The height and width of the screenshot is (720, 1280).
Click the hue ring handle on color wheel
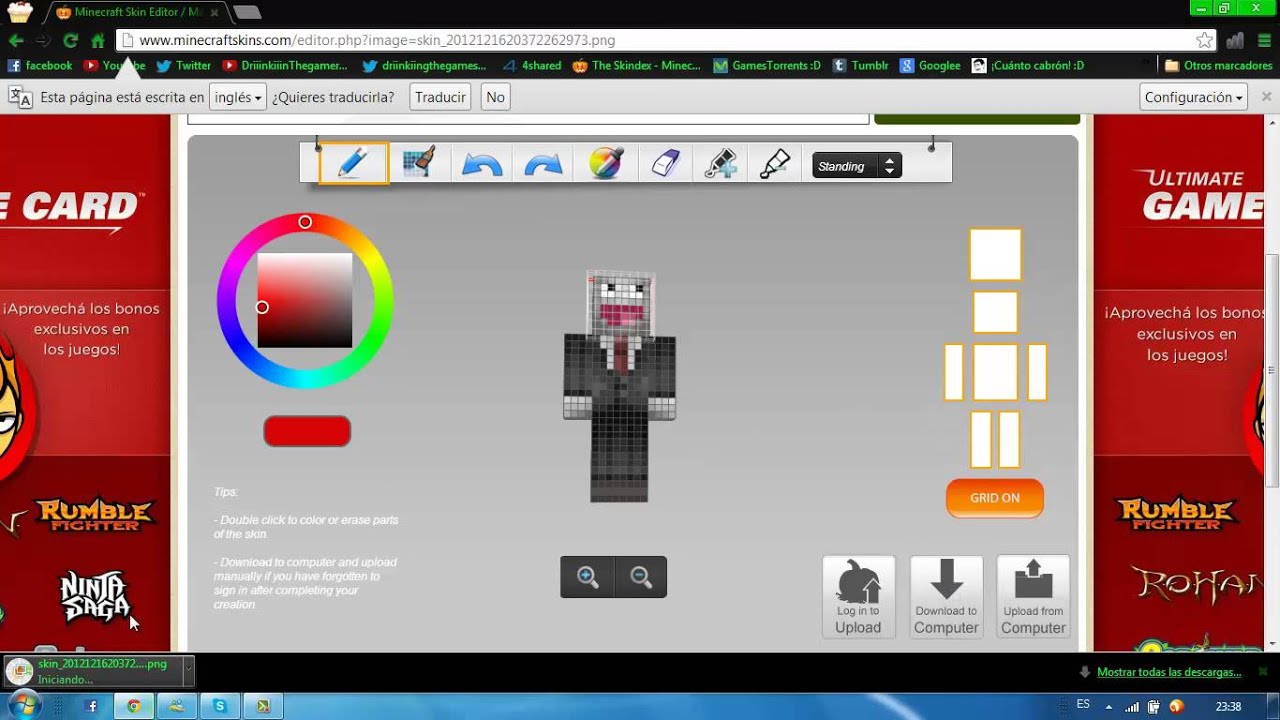[x=305, y=222]
